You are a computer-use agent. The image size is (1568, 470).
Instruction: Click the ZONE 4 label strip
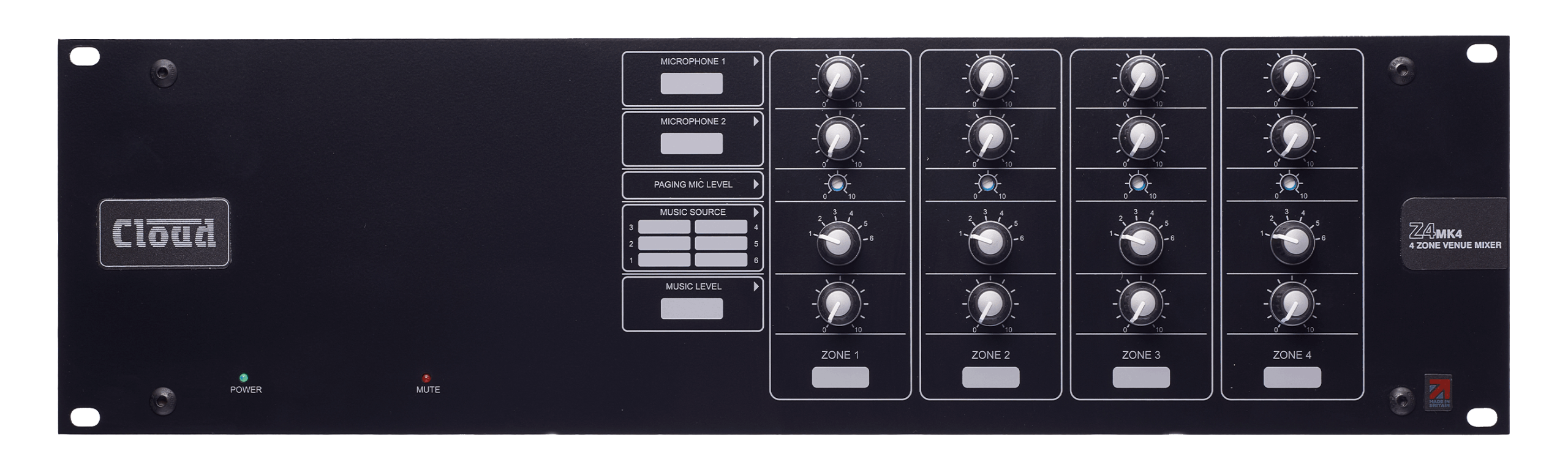point(1292,378)
